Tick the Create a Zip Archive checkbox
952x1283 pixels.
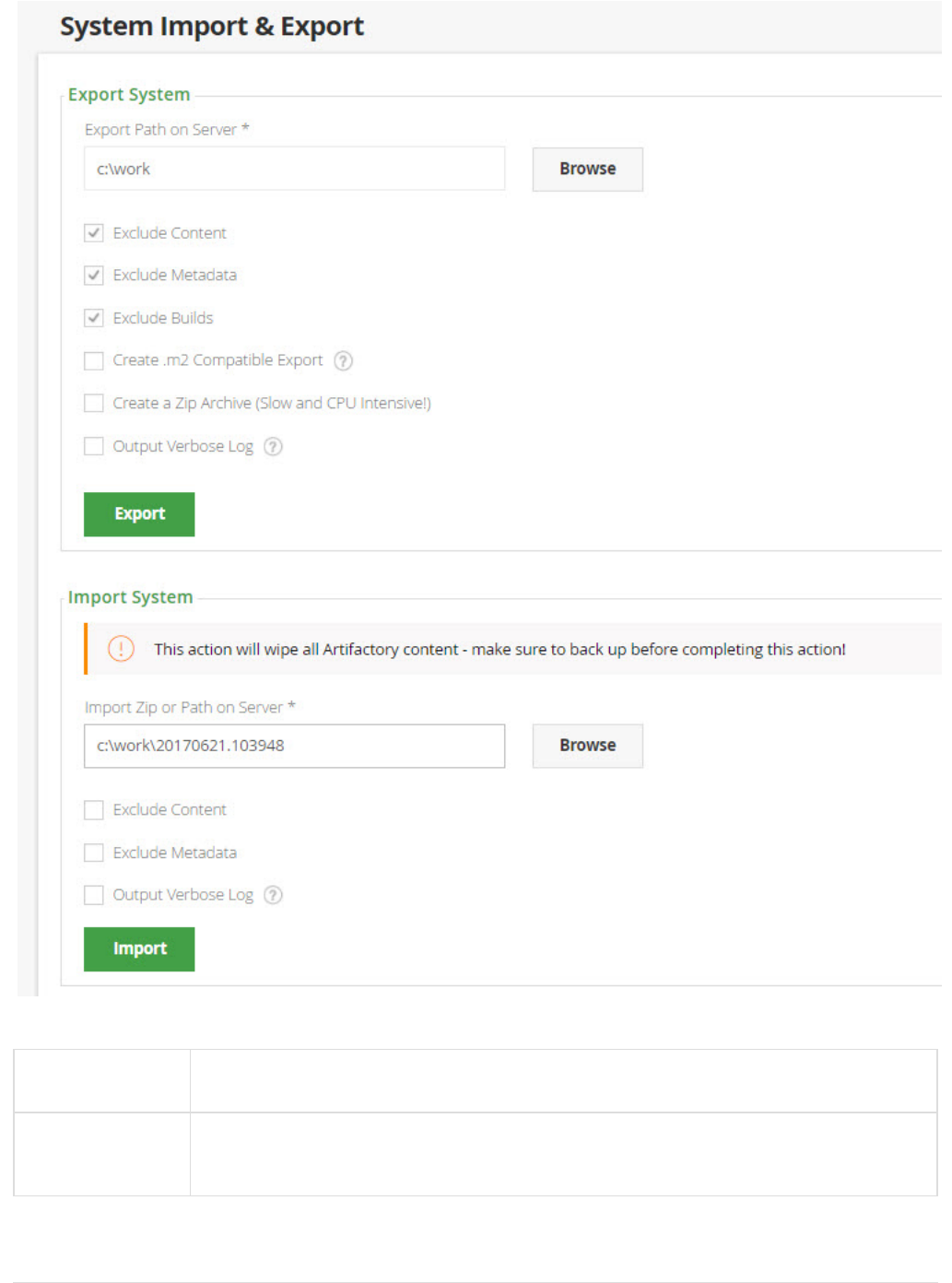click(94, 404)
